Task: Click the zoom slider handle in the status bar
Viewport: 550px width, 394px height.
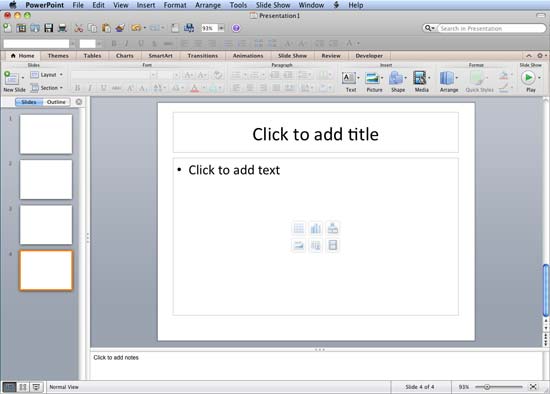Action: [x=487, y=387]
